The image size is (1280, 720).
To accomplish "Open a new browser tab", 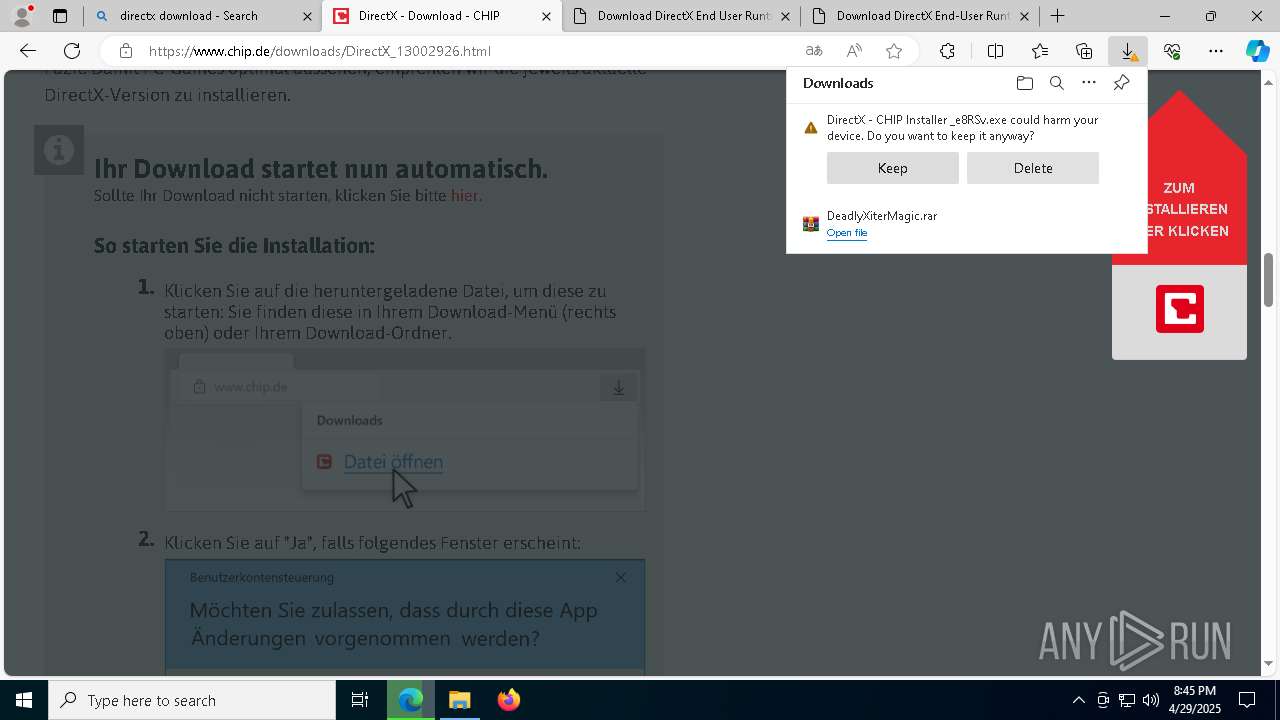I will pyautogui.click(x=1057, y=16).
